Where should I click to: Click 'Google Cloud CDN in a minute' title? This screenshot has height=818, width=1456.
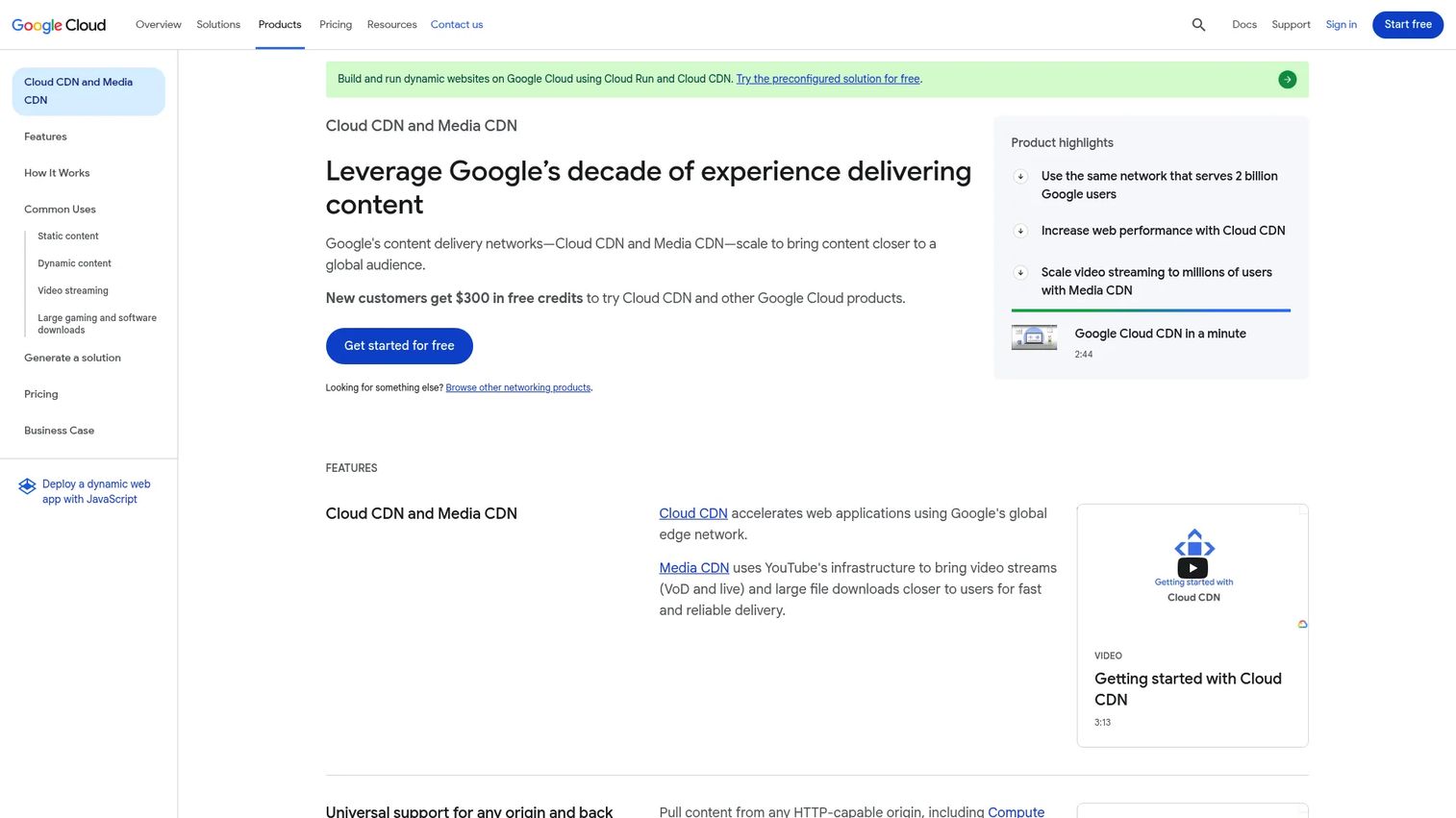(x=1160, y=334)
